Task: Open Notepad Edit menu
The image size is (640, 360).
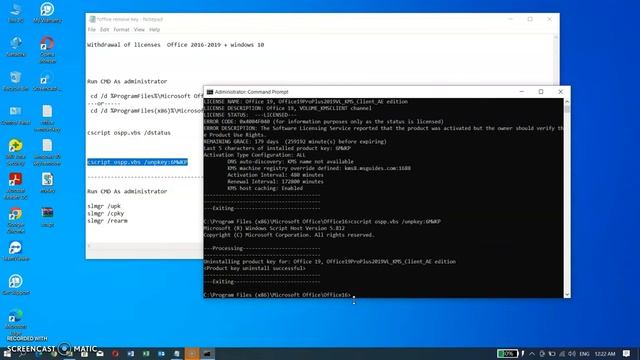Action: tap(104, 30)
